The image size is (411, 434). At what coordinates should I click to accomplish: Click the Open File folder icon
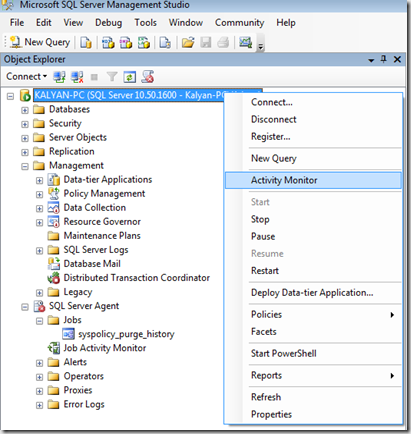coord(188,43)
